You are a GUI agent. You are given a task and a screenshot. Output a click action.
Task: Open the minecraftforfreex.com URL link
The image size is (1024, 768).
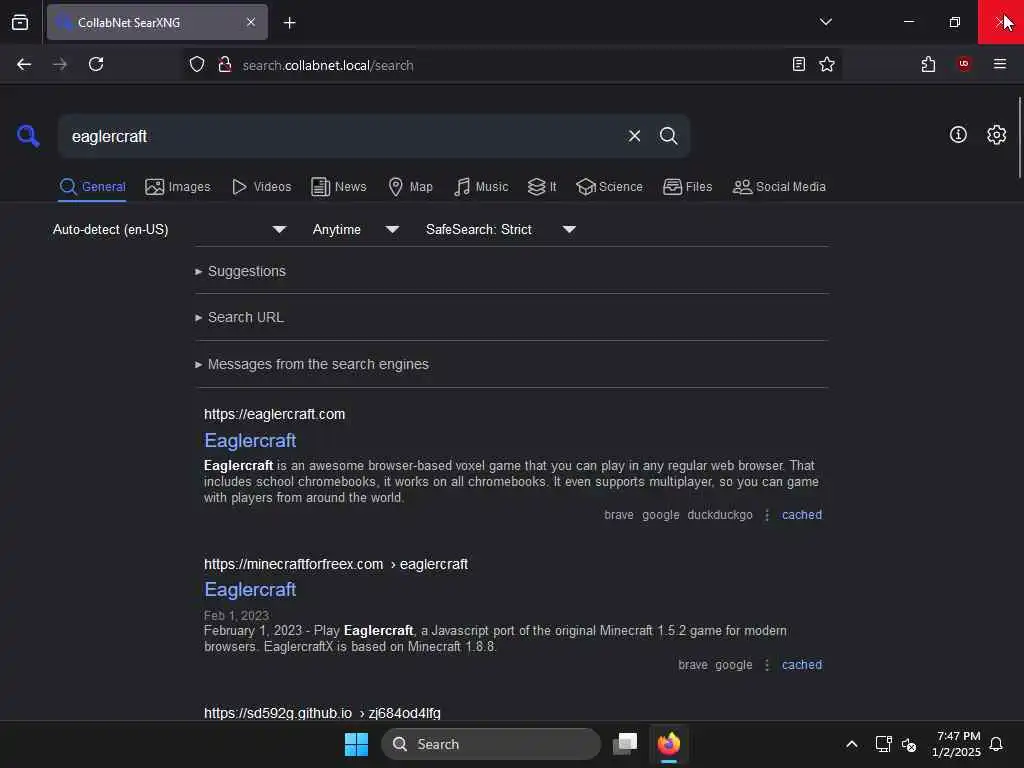tap(336, 564)
